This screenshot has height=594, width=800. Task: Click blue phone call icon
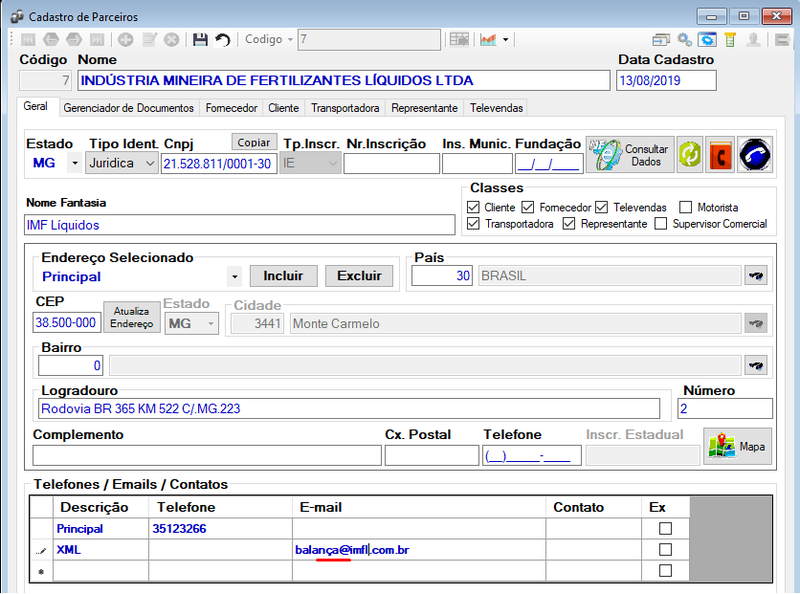click(x=755, y=154)
